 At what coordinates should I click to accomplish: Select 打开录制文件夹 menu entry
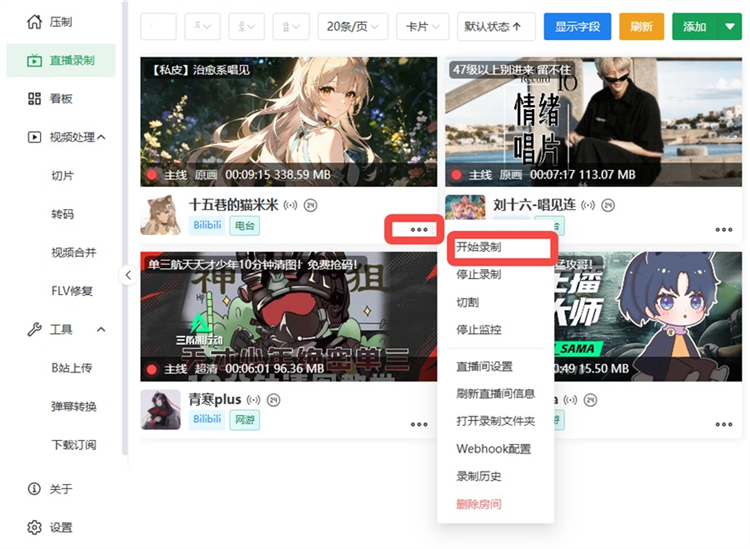496,421
